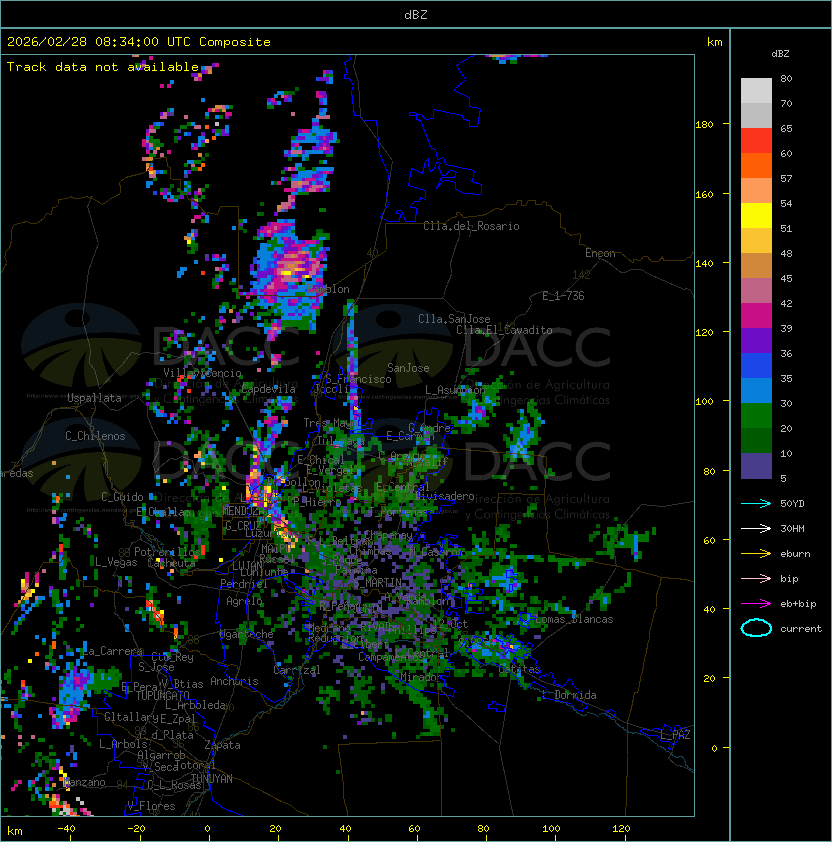Click the timestamp '2026/02/28 08:34:00 UTC Composite'

pyautogui.click(x=139, y=42)
